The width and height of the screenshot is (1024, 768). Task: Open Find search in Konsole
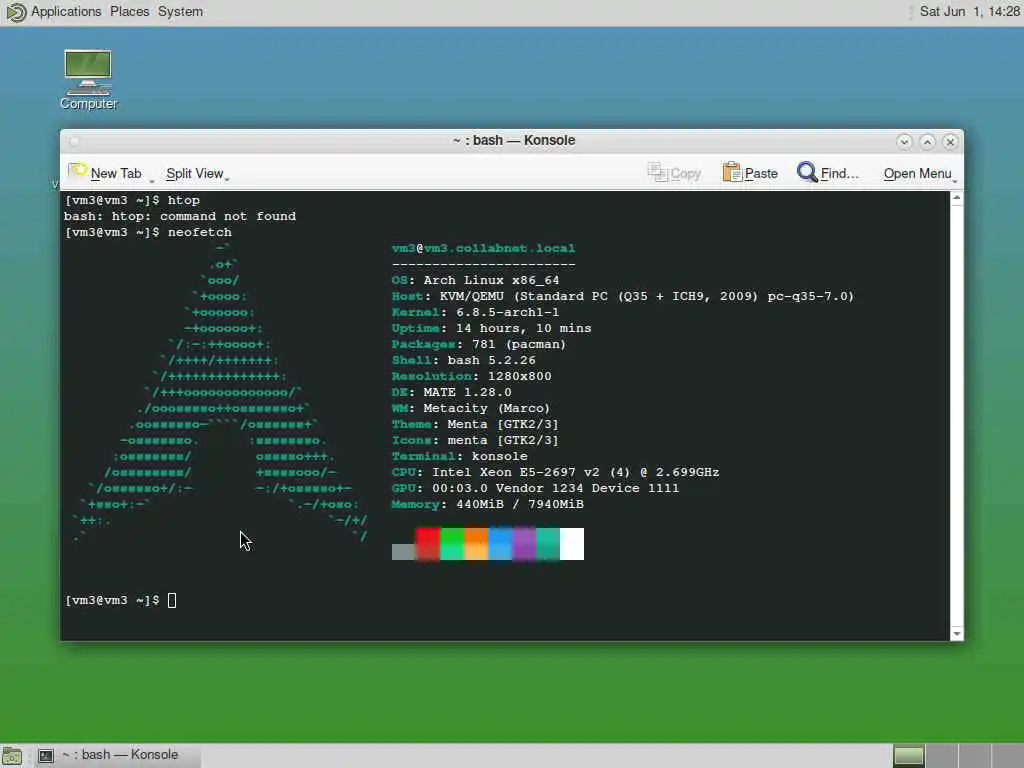point(827,173)
